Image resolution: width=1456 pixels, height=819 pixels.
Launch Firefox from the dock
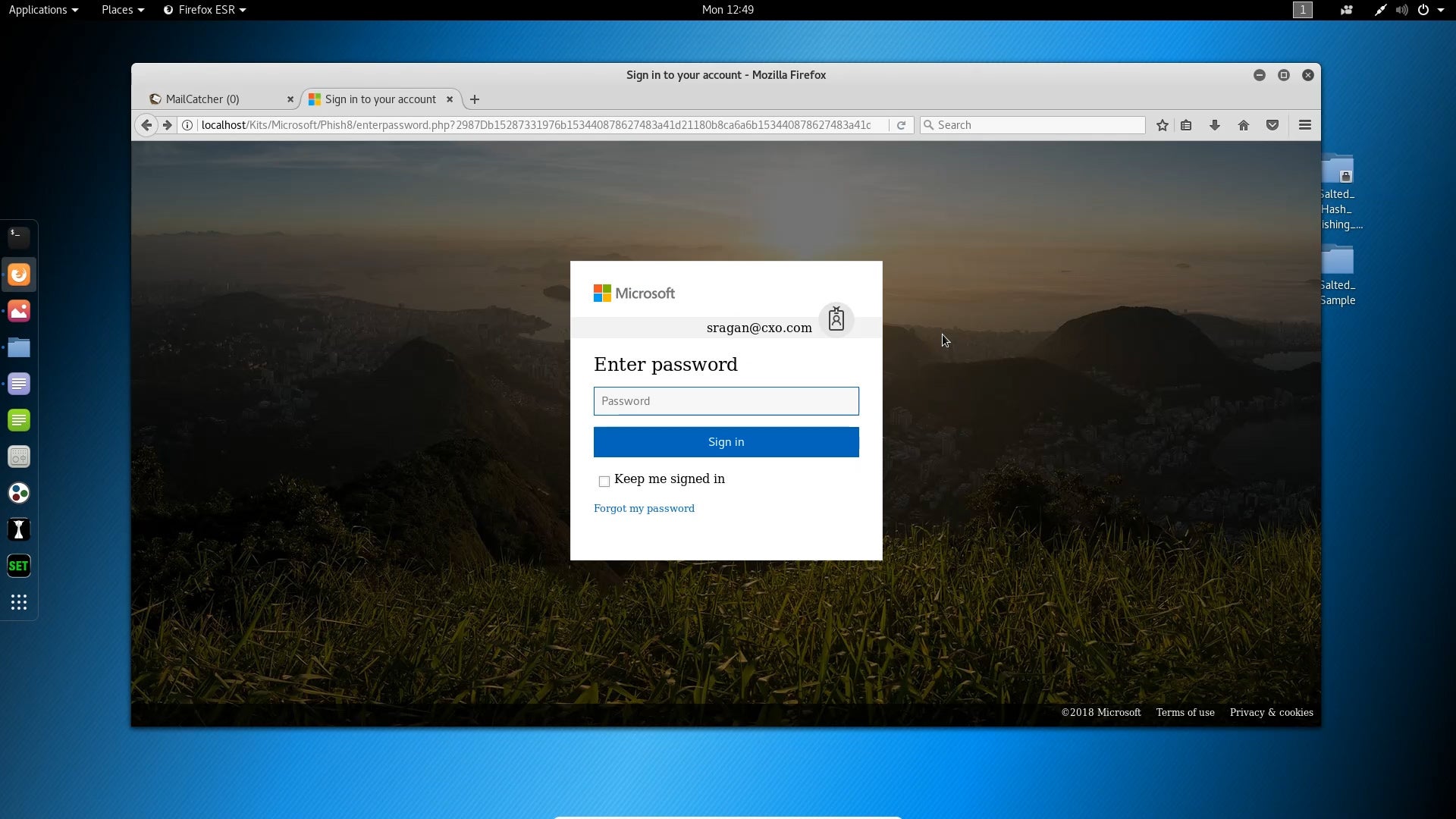coord(19,275)
